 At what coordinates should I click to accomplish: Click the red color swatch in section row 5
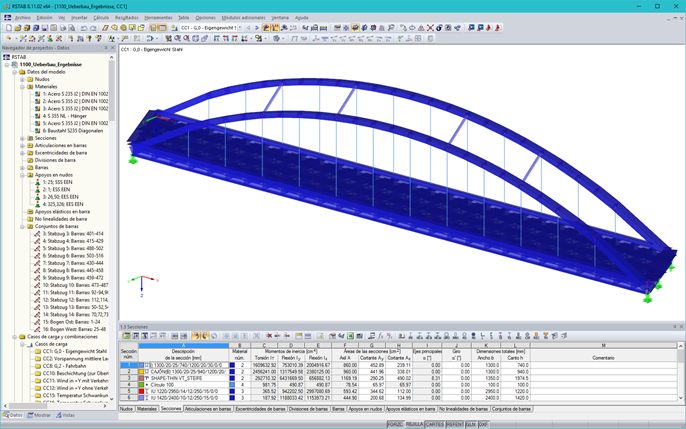(141, 391)
